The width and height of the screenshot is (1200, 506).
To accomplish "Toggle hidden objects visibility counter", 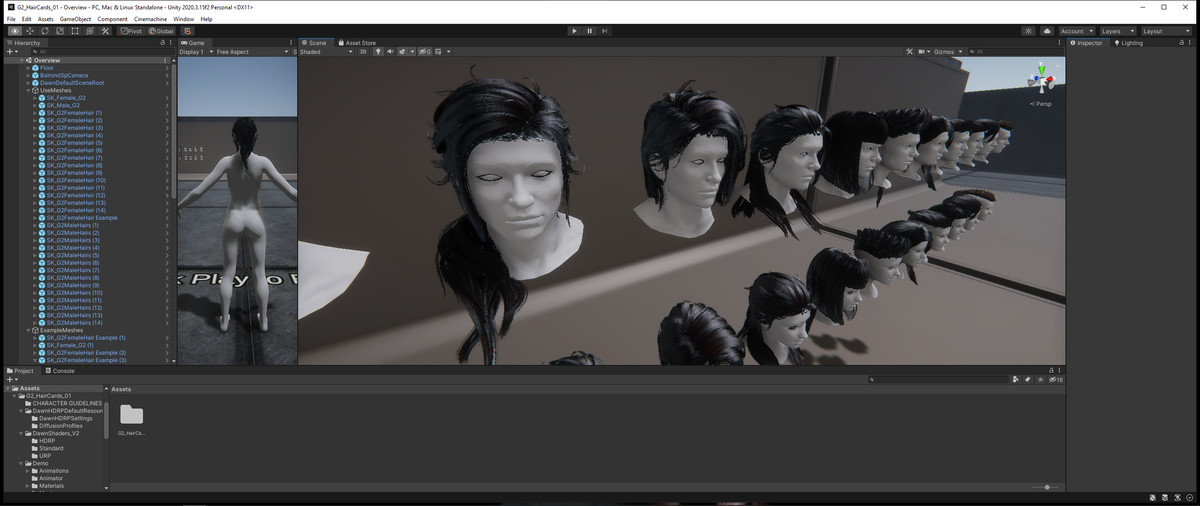I will point(425,51).
